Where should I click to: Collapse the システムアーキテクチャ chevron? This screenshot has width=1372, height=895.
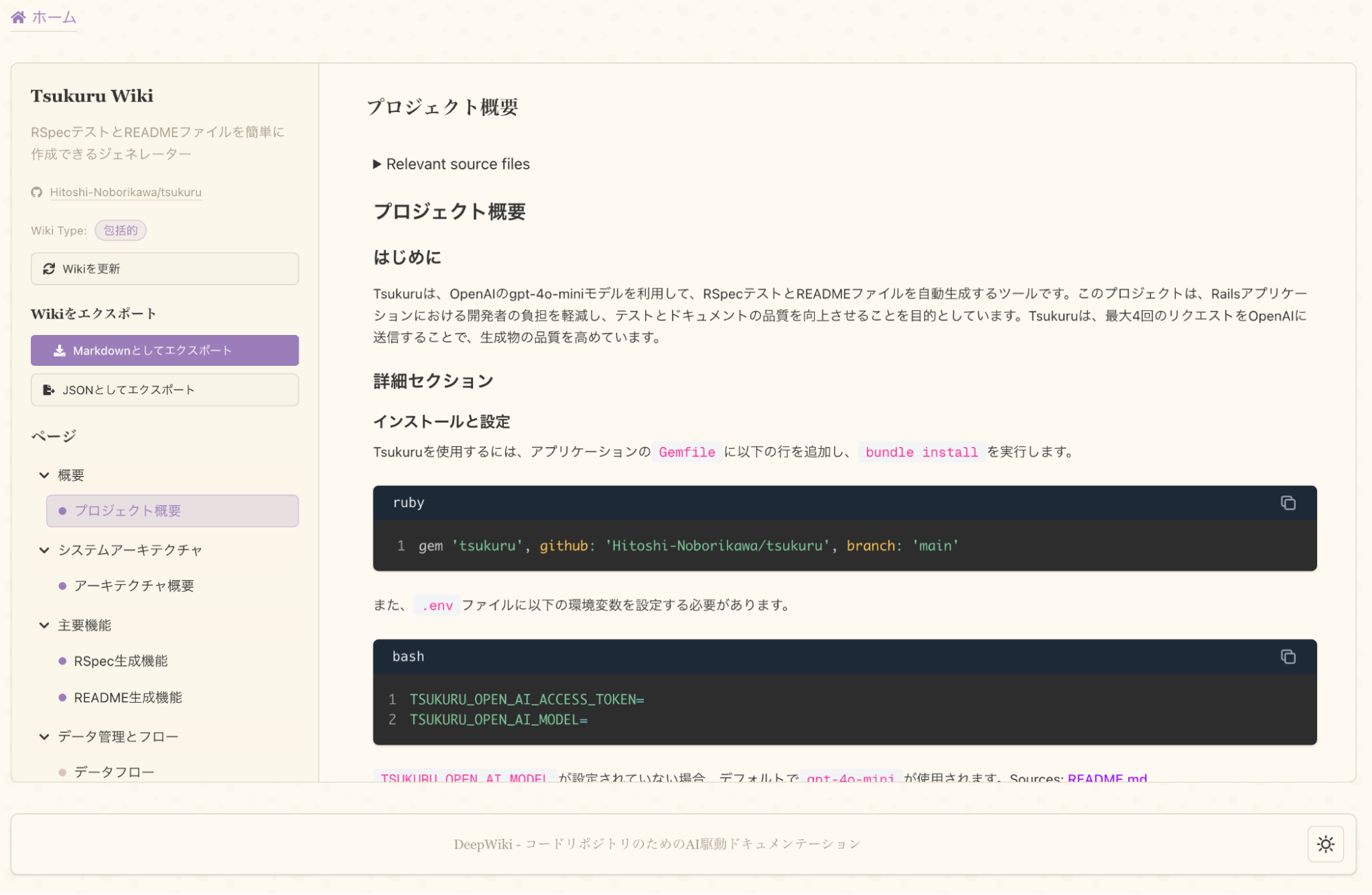click(45, 550)
